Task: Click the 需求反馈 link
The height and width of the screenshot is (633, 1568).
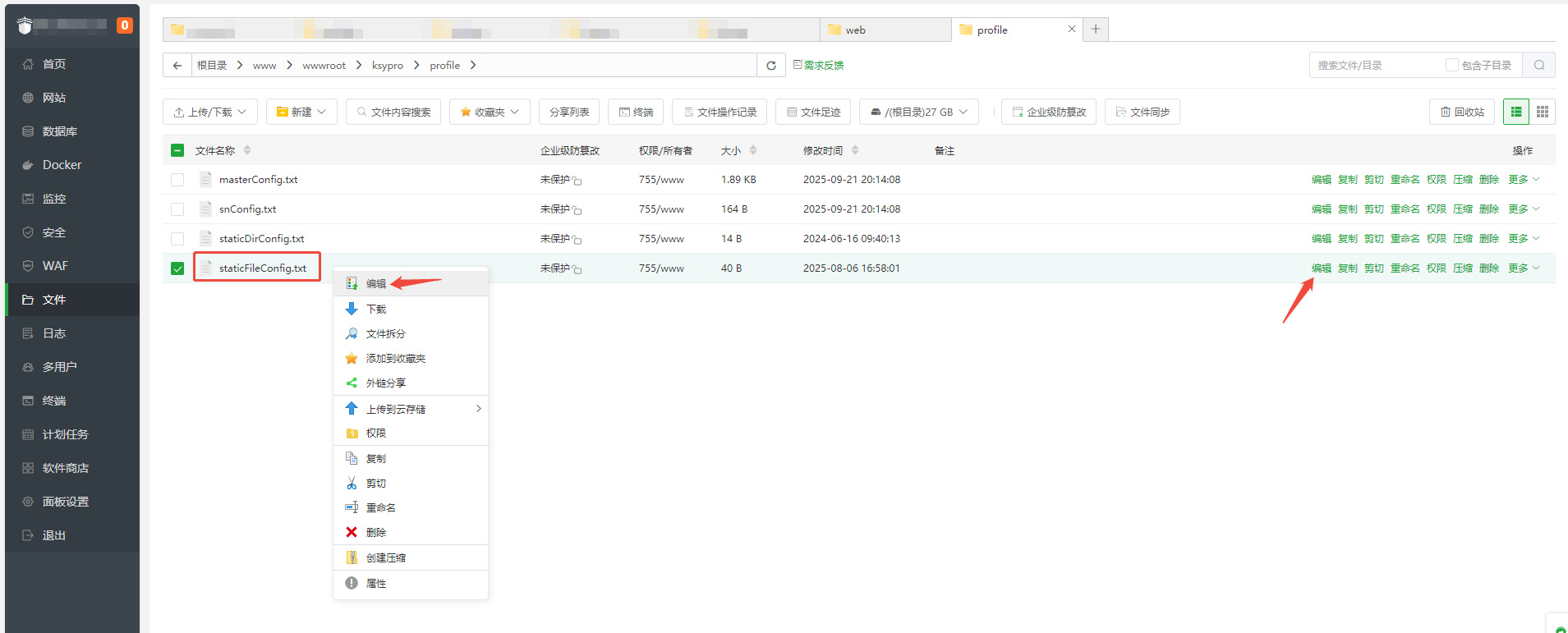Action: click(818, 65)
